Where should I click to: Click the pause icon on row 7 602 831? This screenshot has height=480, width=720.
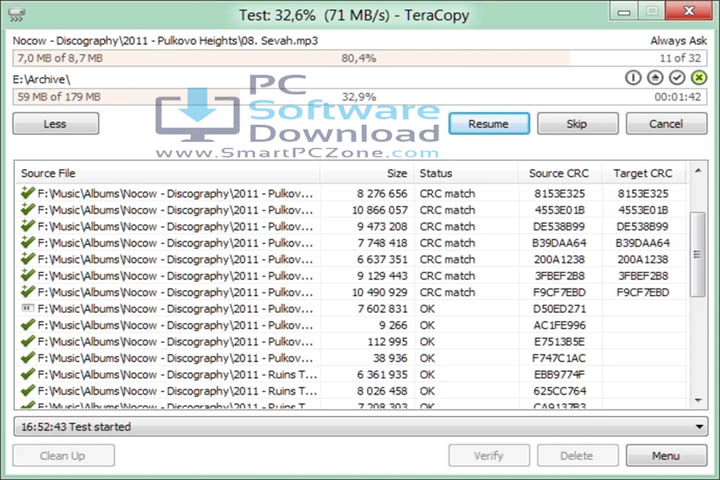pyautogui.click(x=28, y=308)
